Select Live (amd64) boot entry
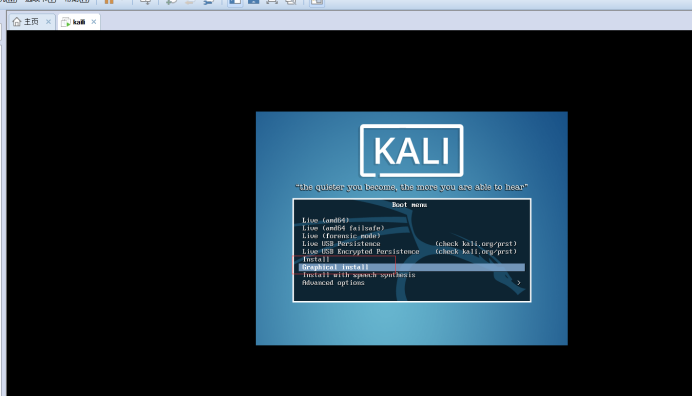 [x=326, y=220]
